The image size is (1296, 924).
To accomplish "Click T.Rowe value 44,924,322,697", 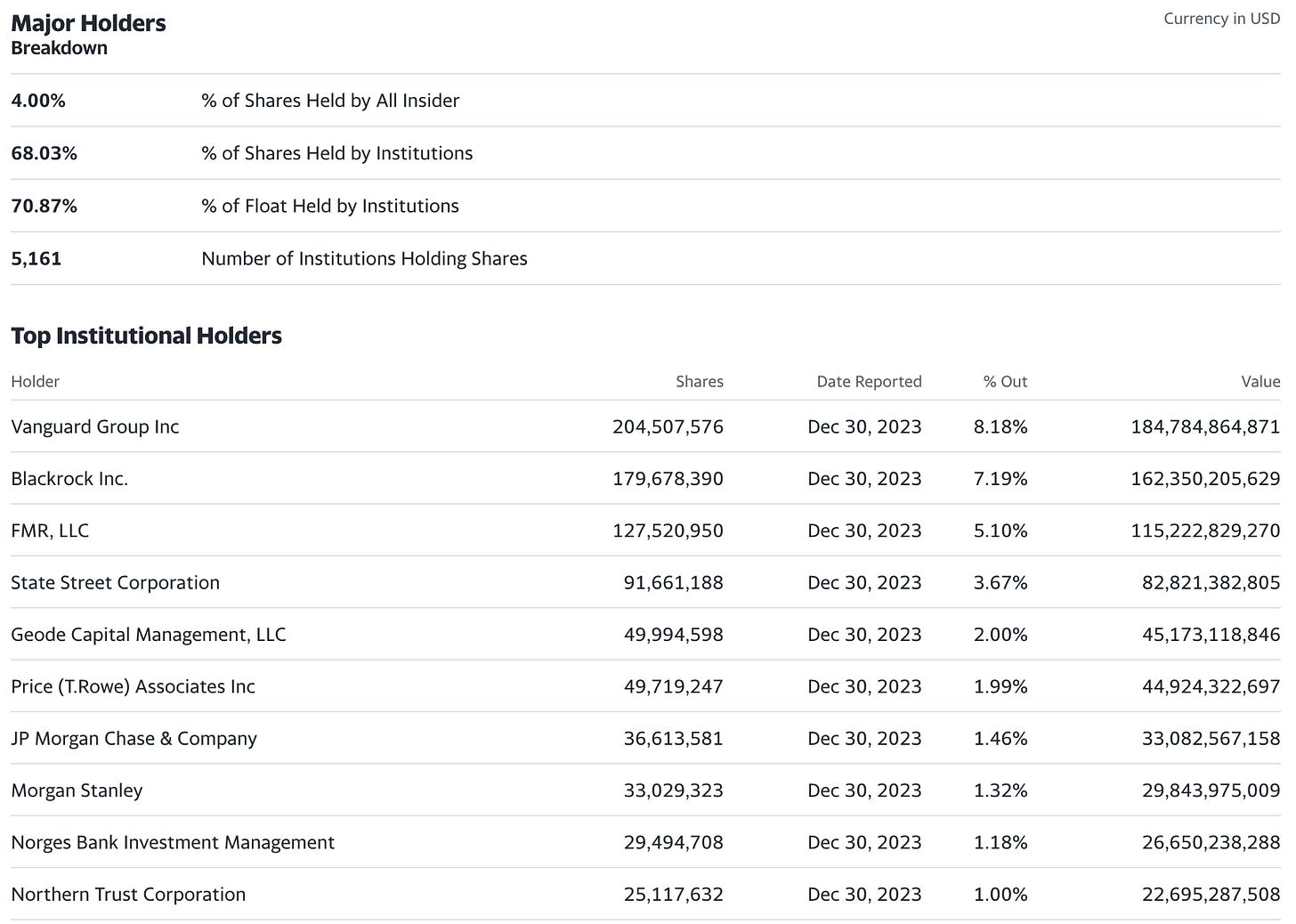I will [x=1211, y=686].
